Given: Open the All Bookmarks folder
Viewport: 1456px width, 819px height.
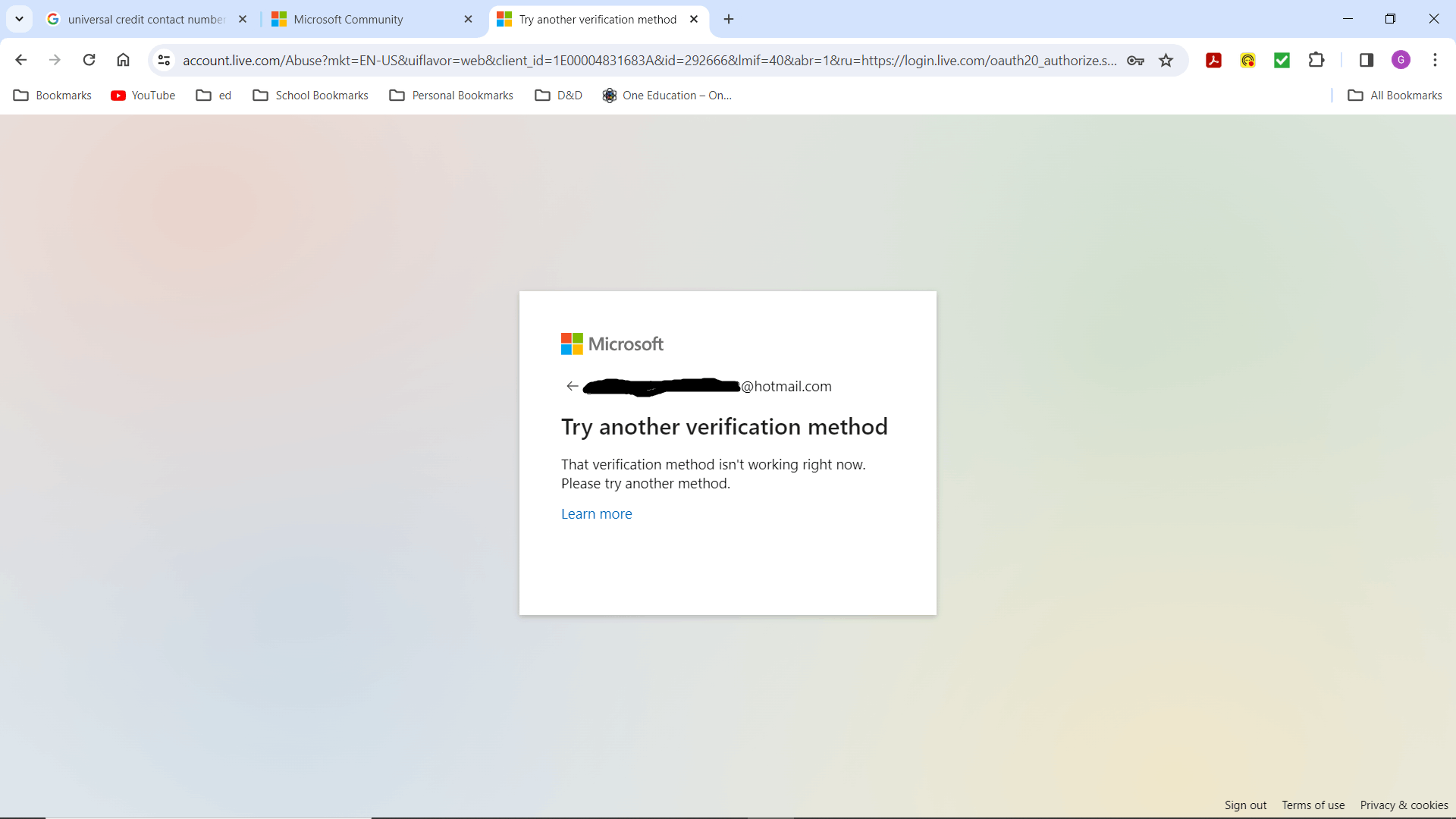Looking at the screenshot, I should tap(1395, 96).
